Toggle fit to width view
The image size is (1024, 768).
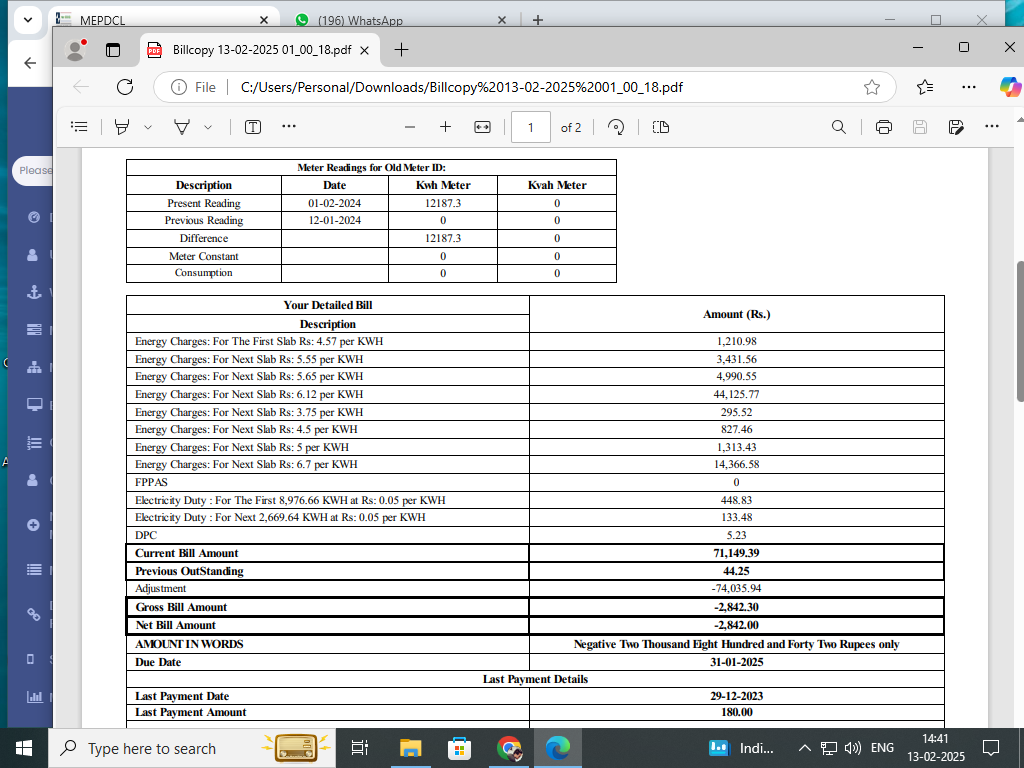[482, 127]
